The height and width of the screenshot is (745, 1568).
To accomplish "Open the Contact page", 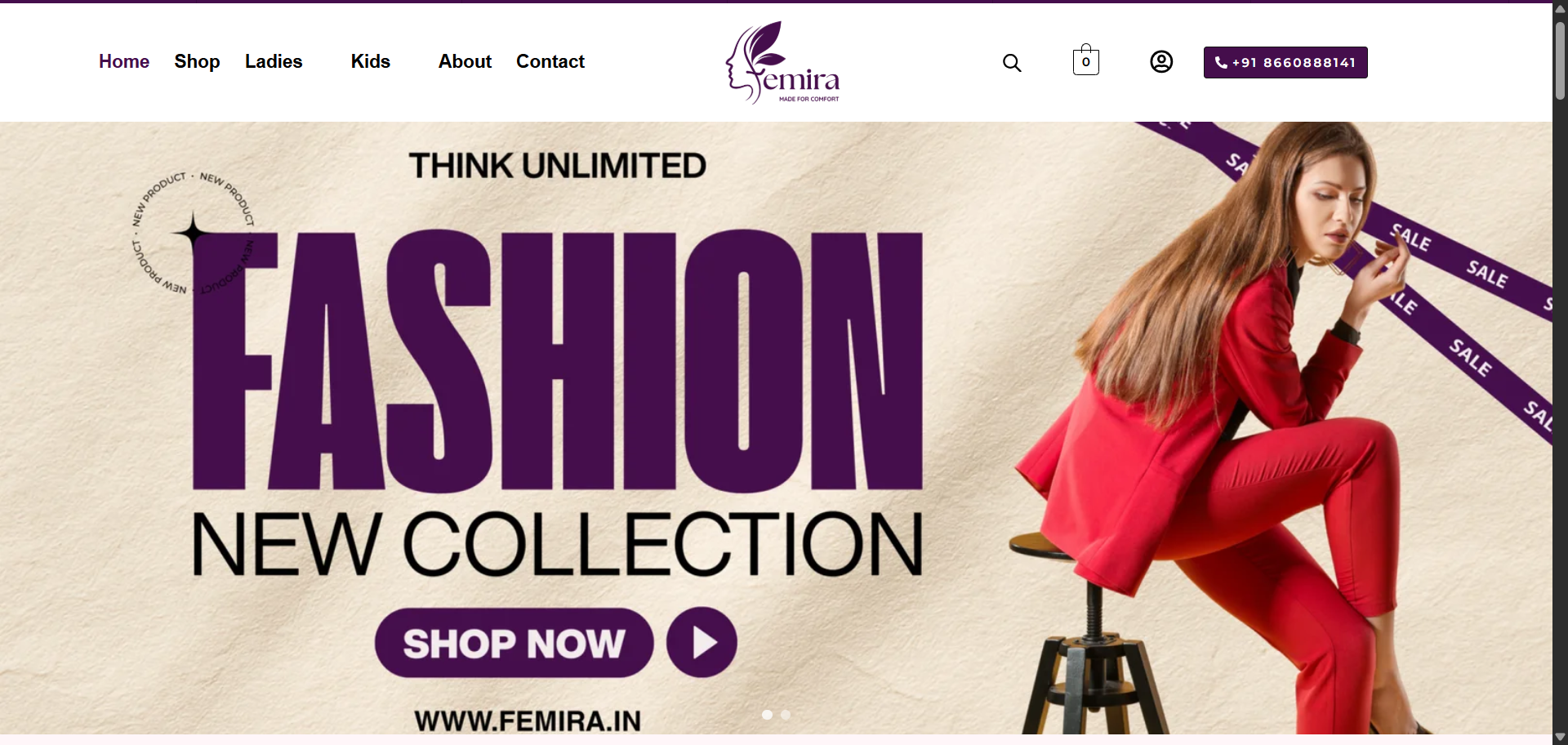I will pyautogui.click(x=550, y=61).
